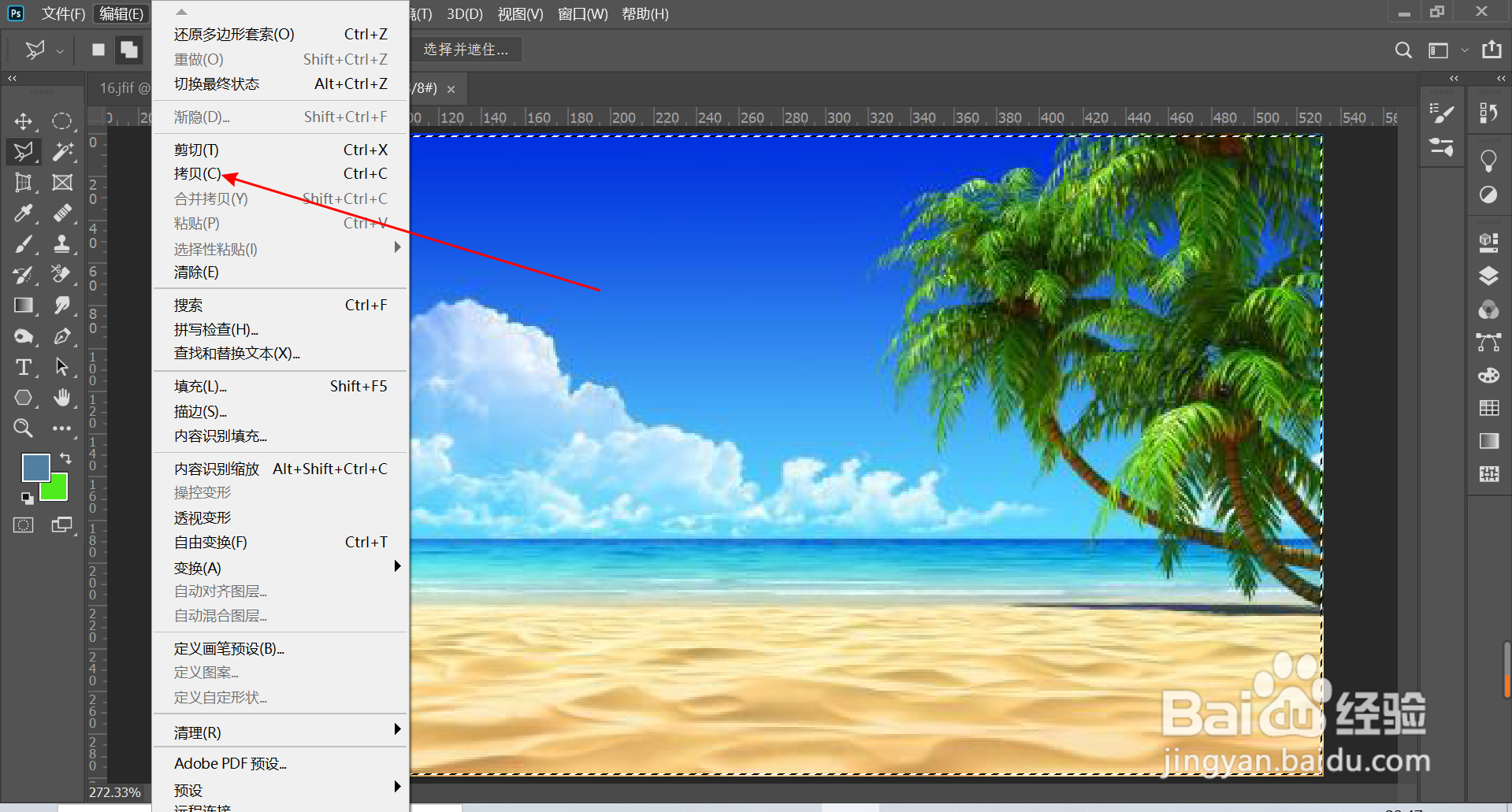Open the three-dot extra tools menu
The image size is (1512, 812).
click(x=62, y=428)
